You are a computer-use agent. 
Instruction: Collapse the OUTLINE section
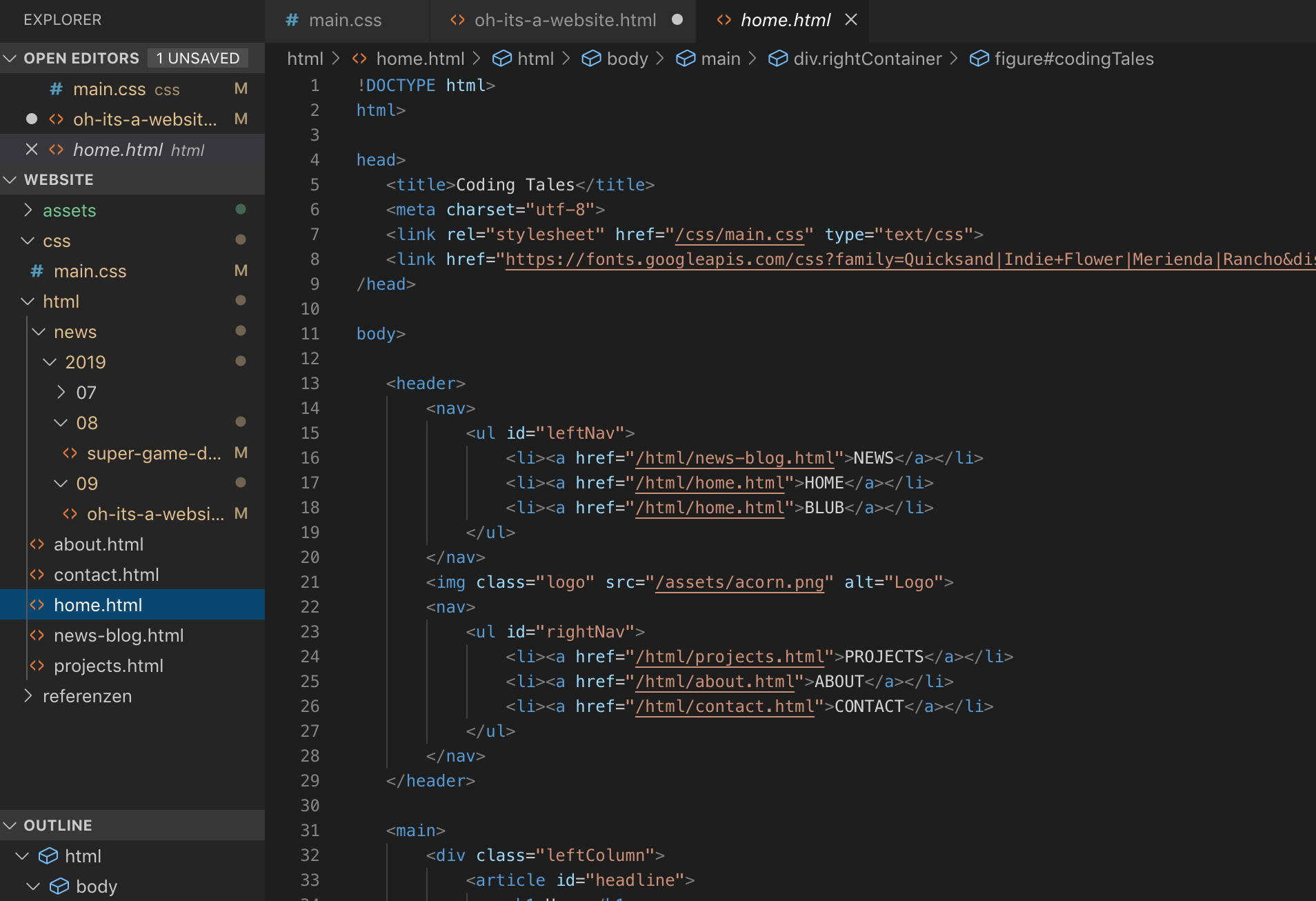click(x=10, y=825)
